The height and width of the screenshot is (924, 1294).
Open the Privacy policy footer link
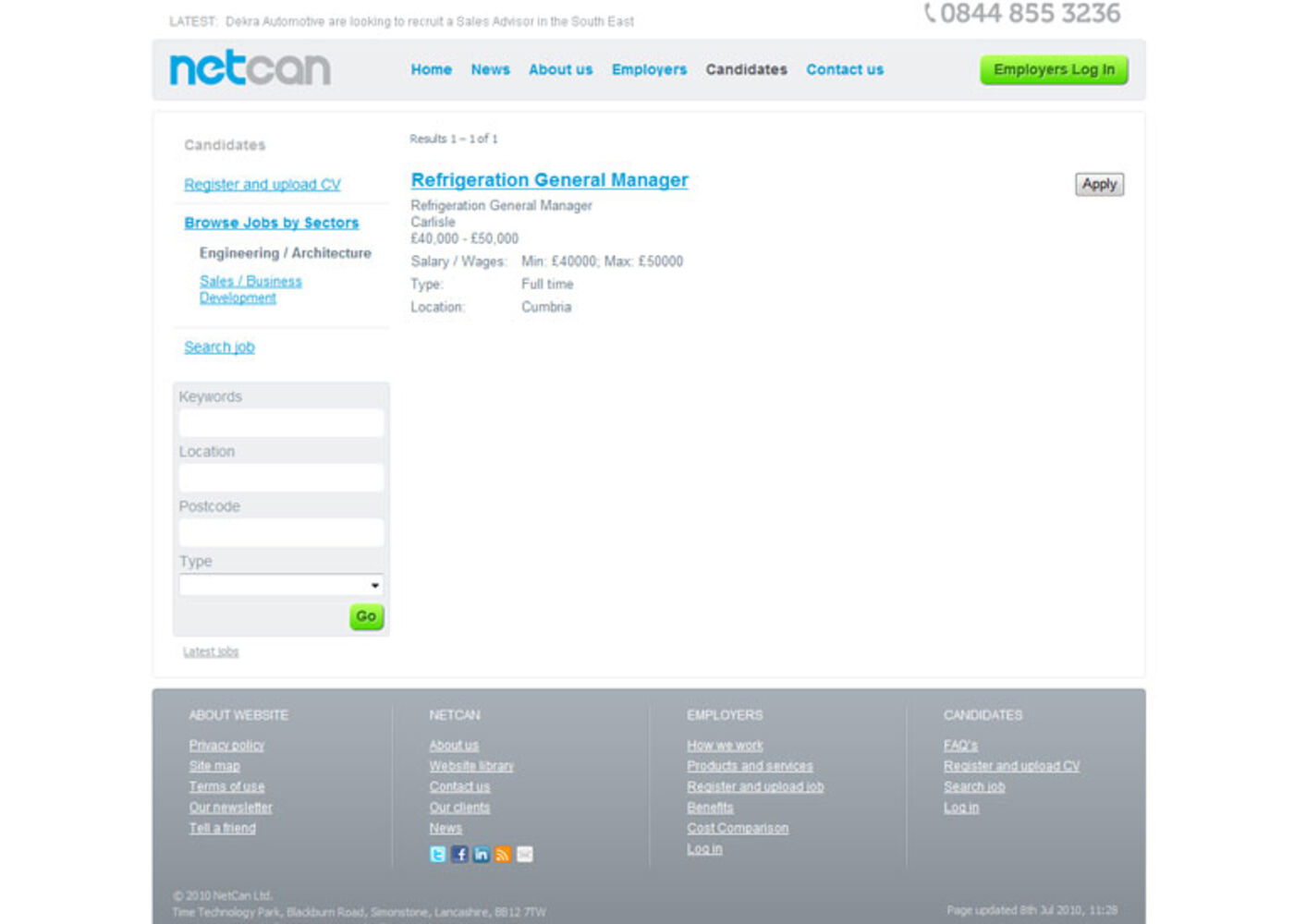coord(226,746)
